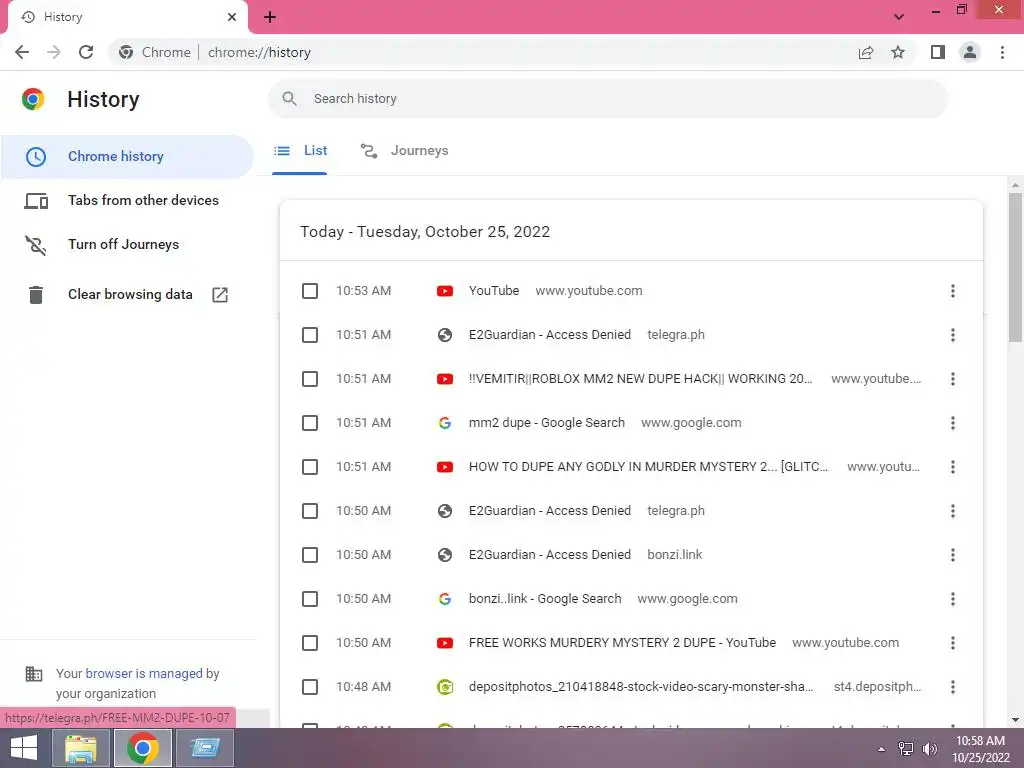Open 'HOW TO DUPE ANY GODLY' entry
This screenshot has height=768, width=1024.
click(x=648, y=467)
